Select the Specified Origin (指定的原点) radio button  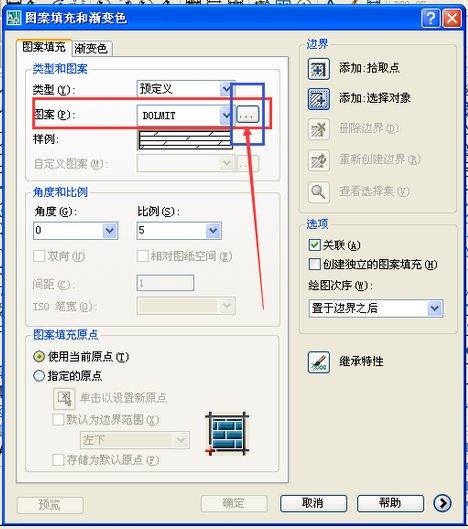(39, 375)
